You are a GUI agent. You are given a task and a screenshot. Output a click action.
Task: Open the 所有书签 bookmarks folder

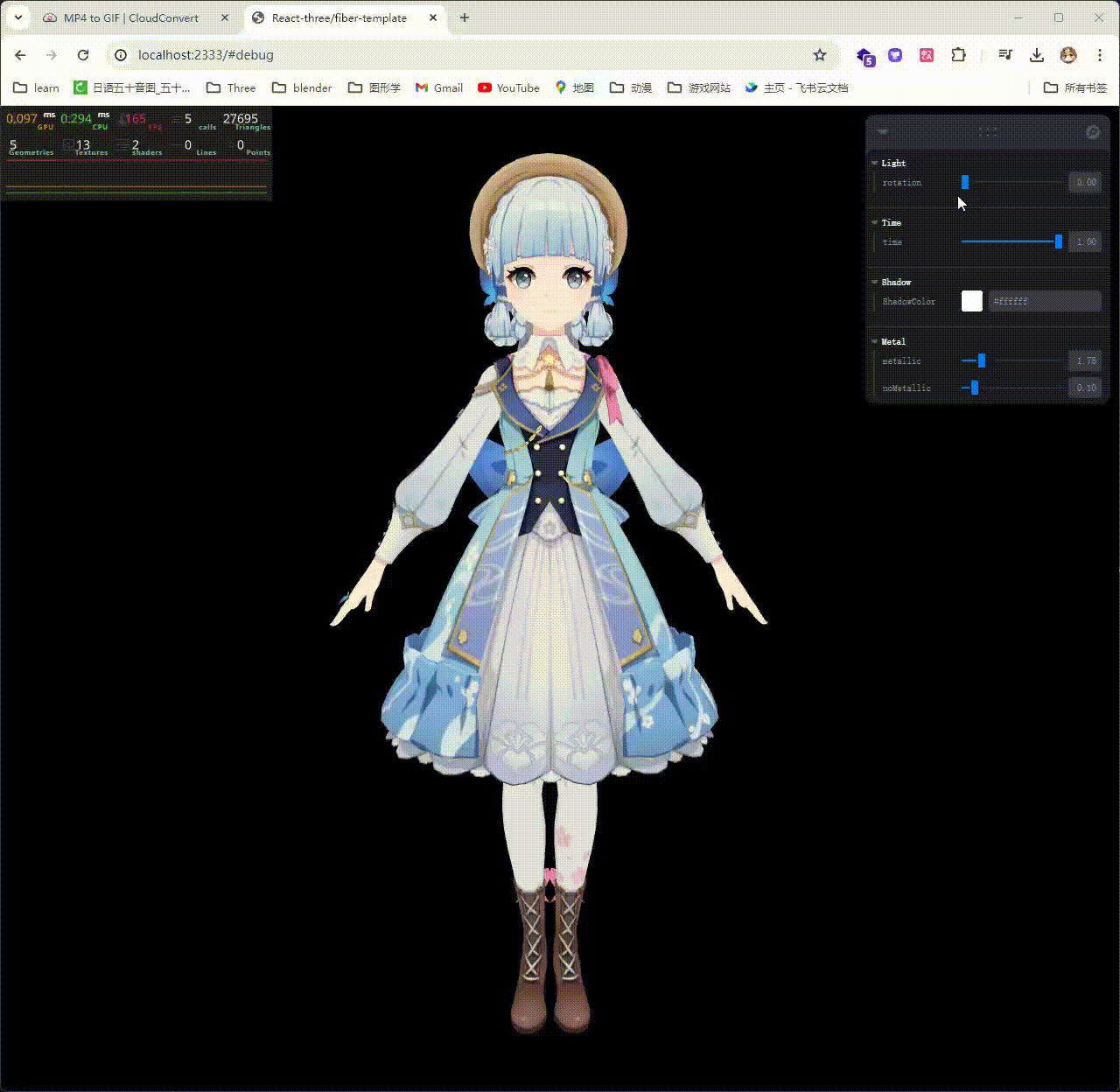pos(1076,87)
